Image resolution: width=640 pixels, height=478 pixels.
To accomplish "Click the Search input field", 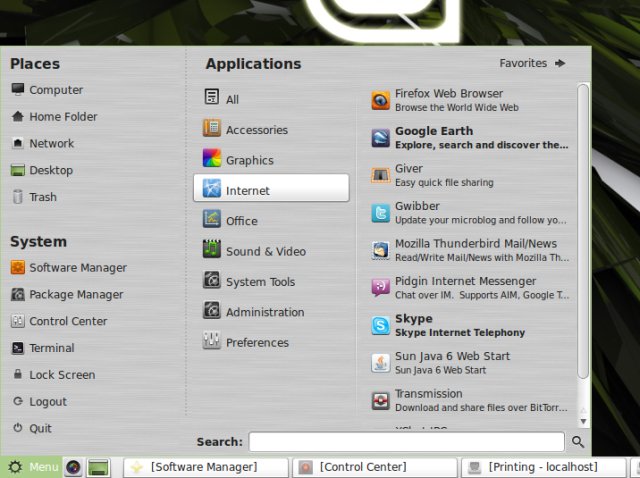I will 406,442.
